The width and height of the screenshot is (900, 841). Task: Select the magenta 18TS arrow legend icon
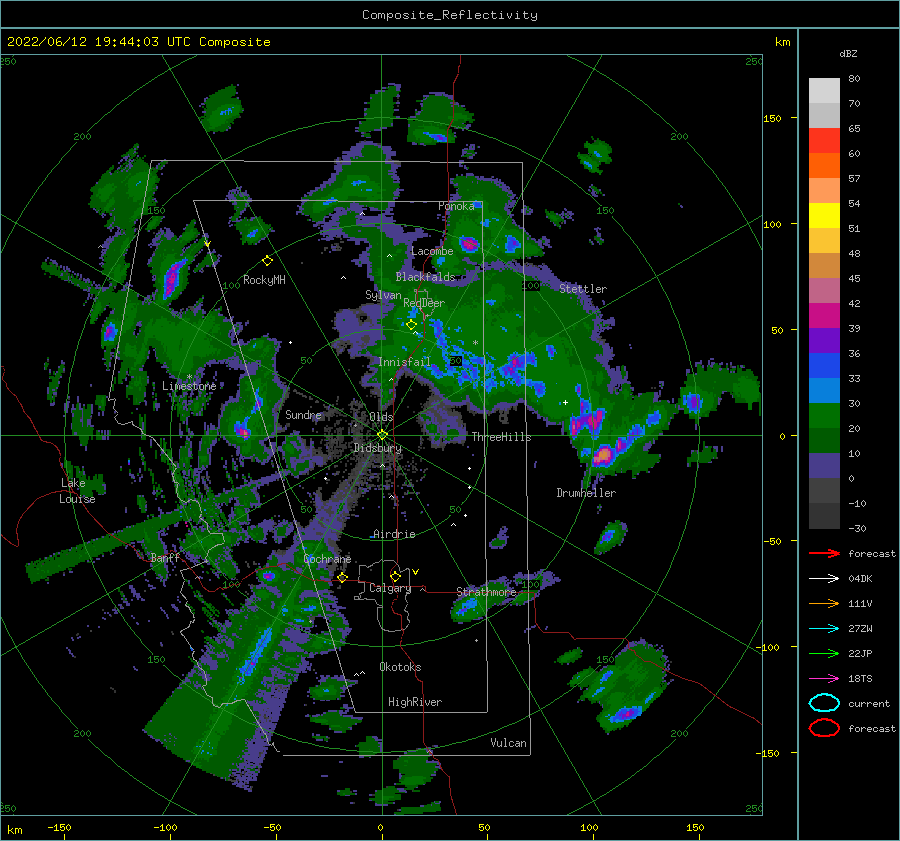tap(824, 679)
